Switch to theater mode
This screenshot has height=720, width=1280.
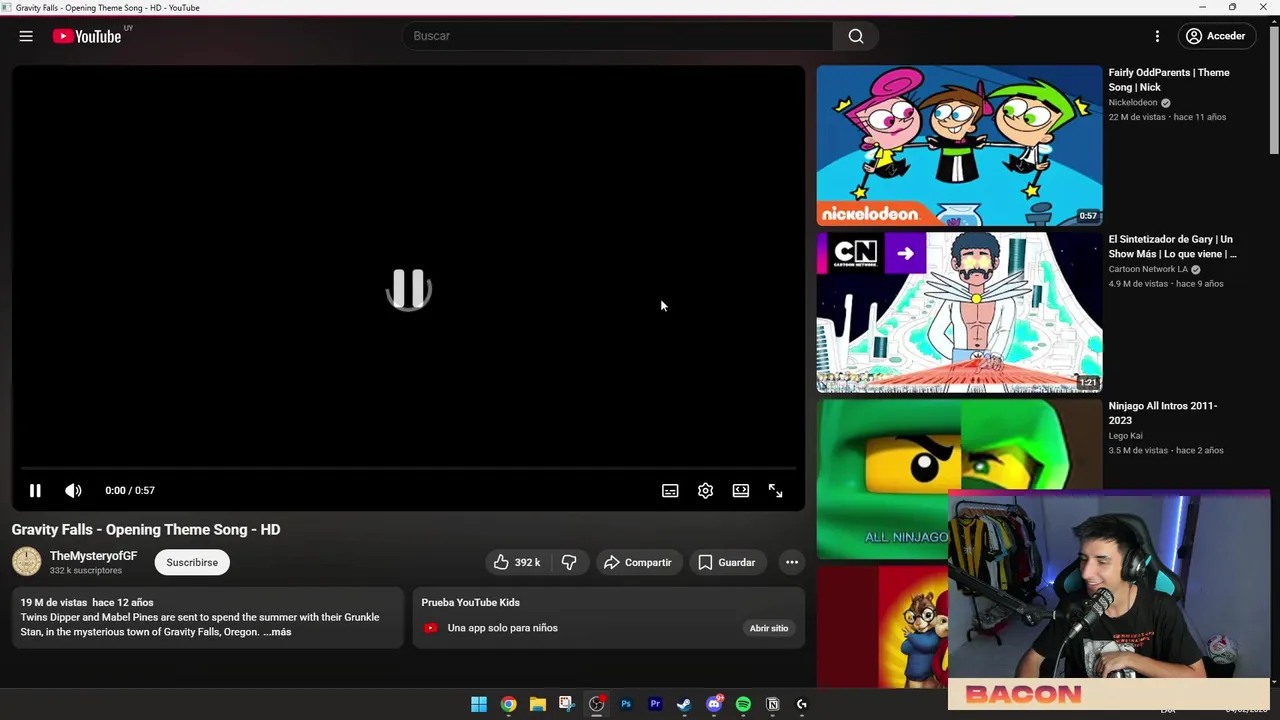[740, 490]
